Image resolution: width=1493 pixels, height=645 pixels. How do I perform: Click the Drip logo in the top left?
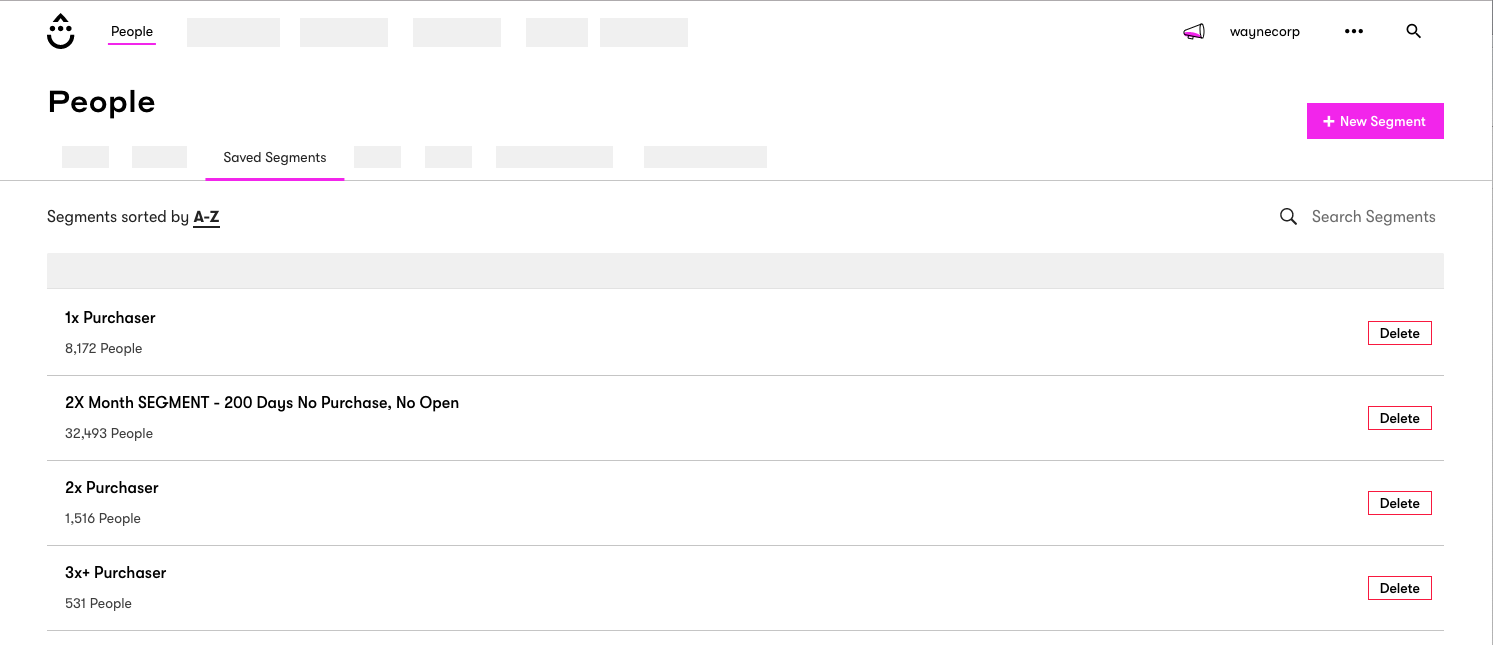[x=60, y=31]
